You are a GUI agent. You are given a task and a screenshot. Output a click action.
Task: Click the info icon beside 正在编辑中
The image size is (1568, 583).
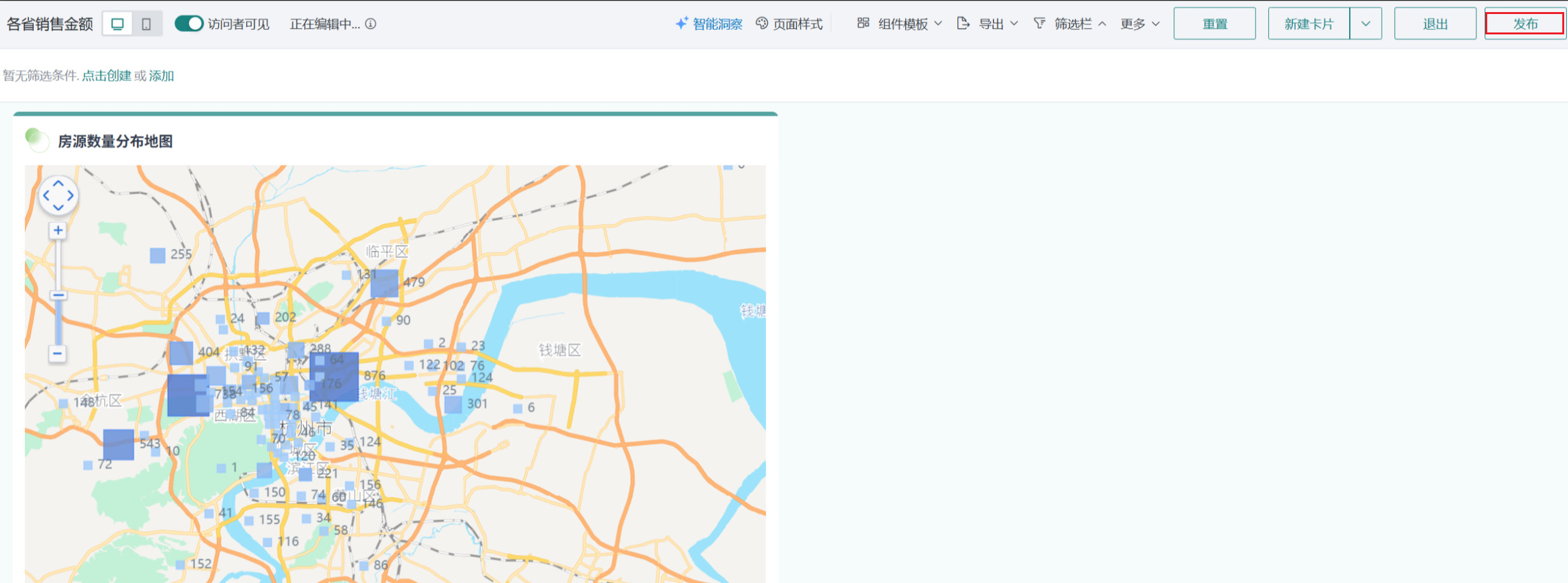pos(371,24)
